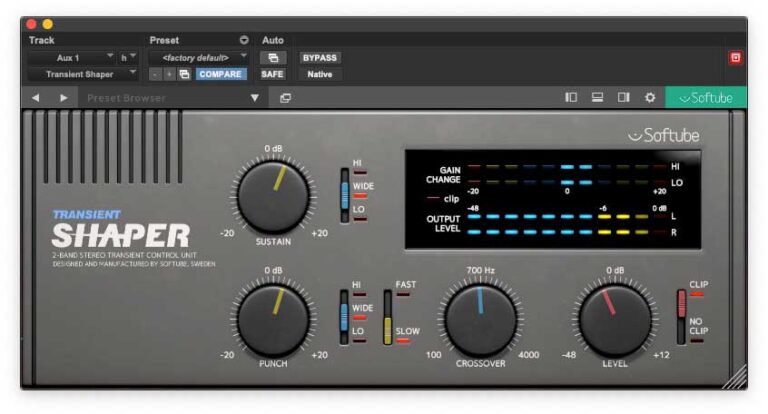Open Softube settings gear
Image resolution: width=768 pixels, height=414 pixels.
click(650, 98)
